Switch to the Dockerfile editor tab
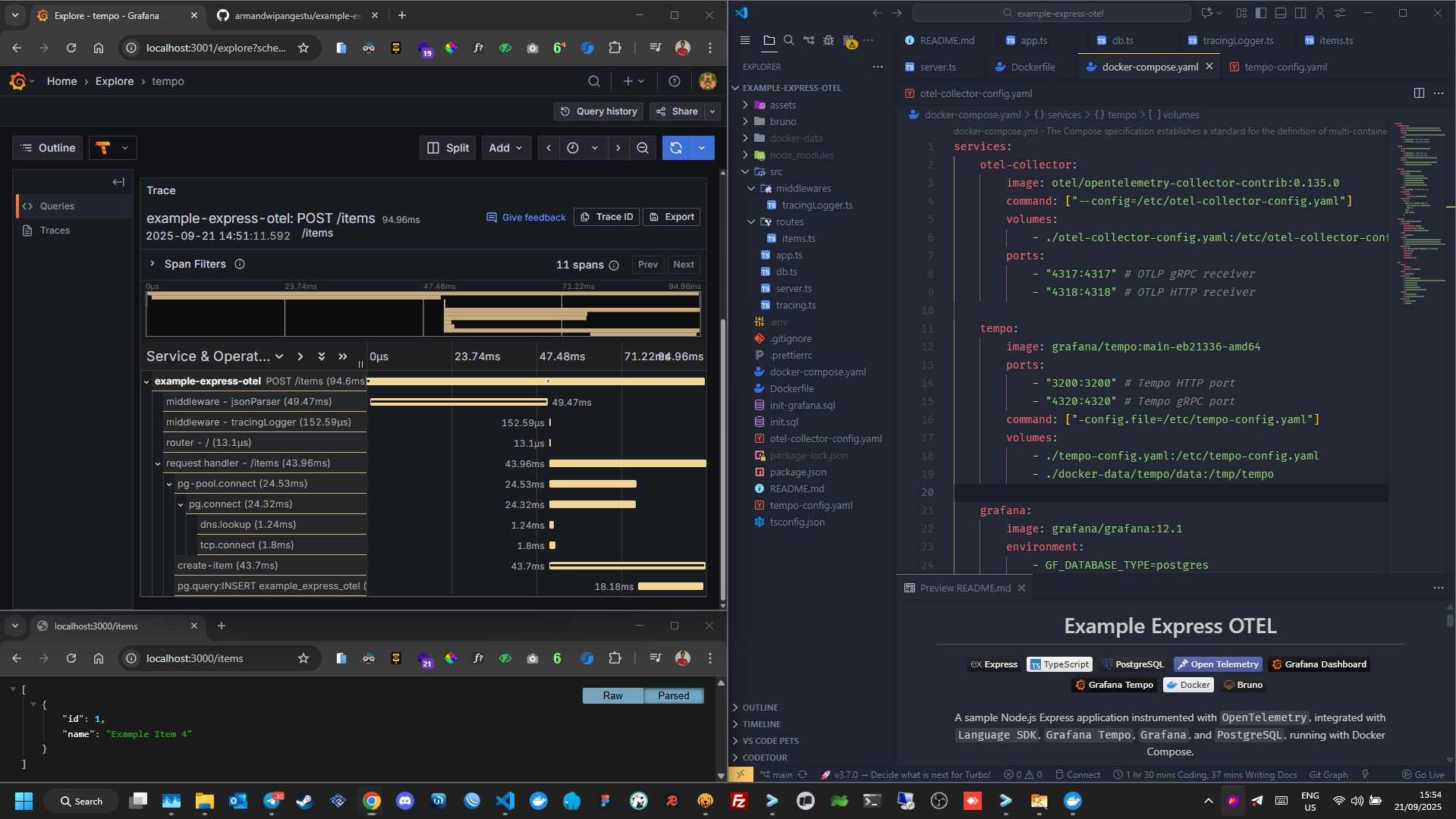Screen dimensions: 1456x819 [x=1032, y=67]
